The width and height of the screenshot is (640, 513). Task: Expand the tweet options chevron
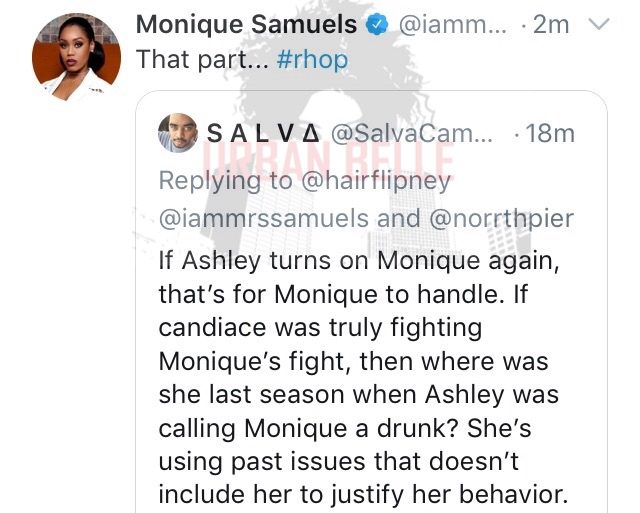pos(600,24)
